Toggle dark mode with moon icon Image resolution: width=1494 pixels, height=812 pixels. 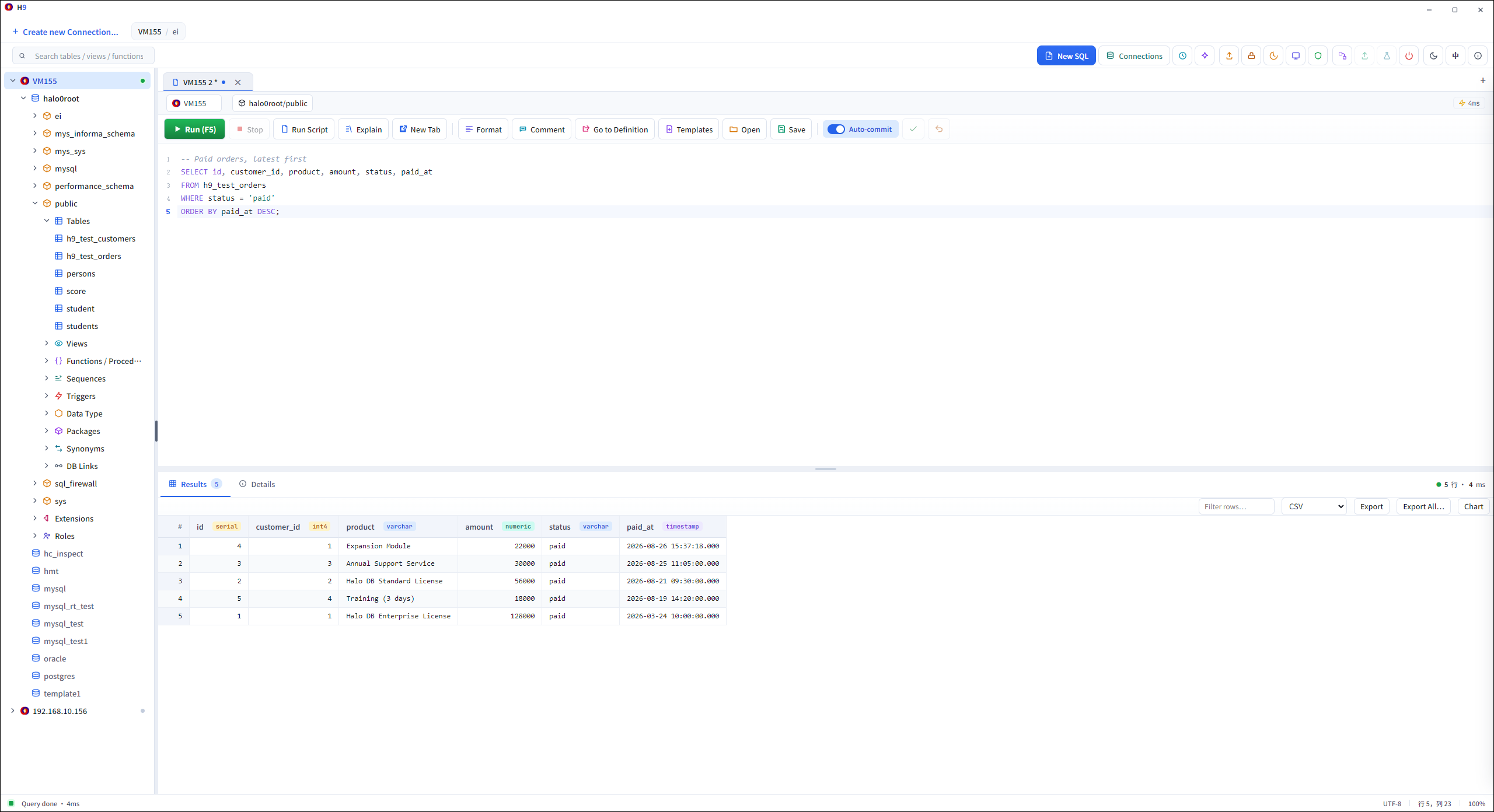tap(1433, 56)
